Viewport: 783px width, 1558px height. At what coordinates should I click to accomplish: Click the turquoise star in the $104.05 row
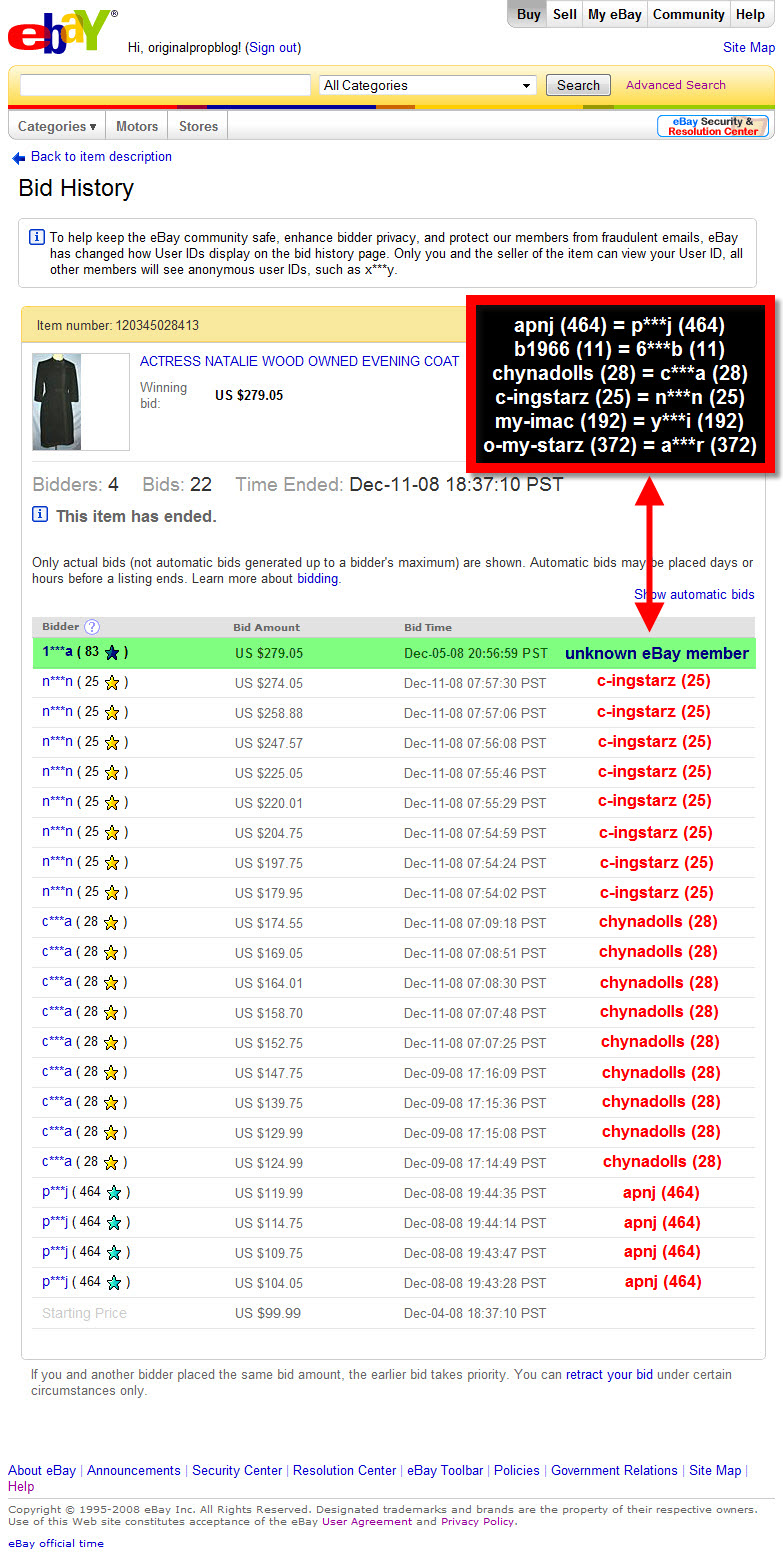click(x=114, y=1283)
